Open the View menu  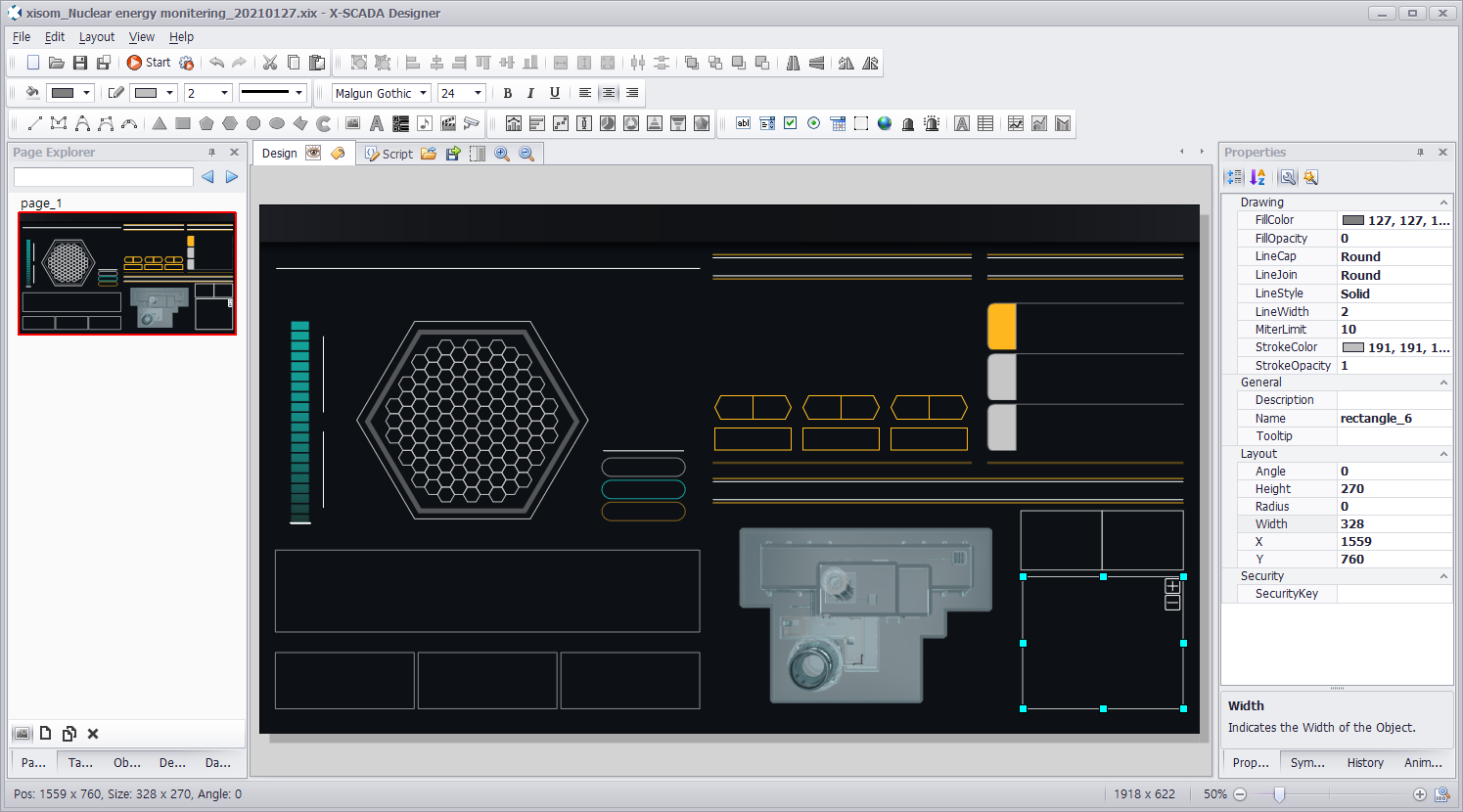tap(142, 37)
